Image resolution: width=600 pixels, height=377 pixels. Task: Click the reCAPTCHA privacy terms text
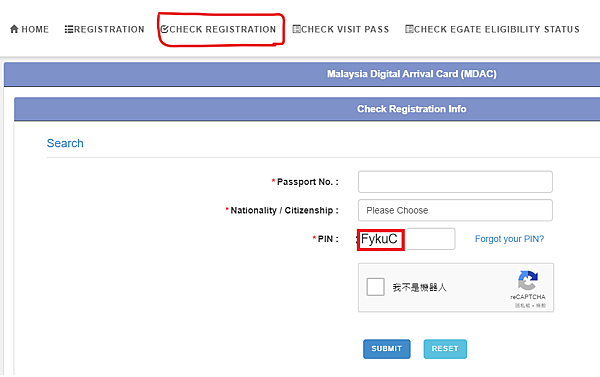530,305
